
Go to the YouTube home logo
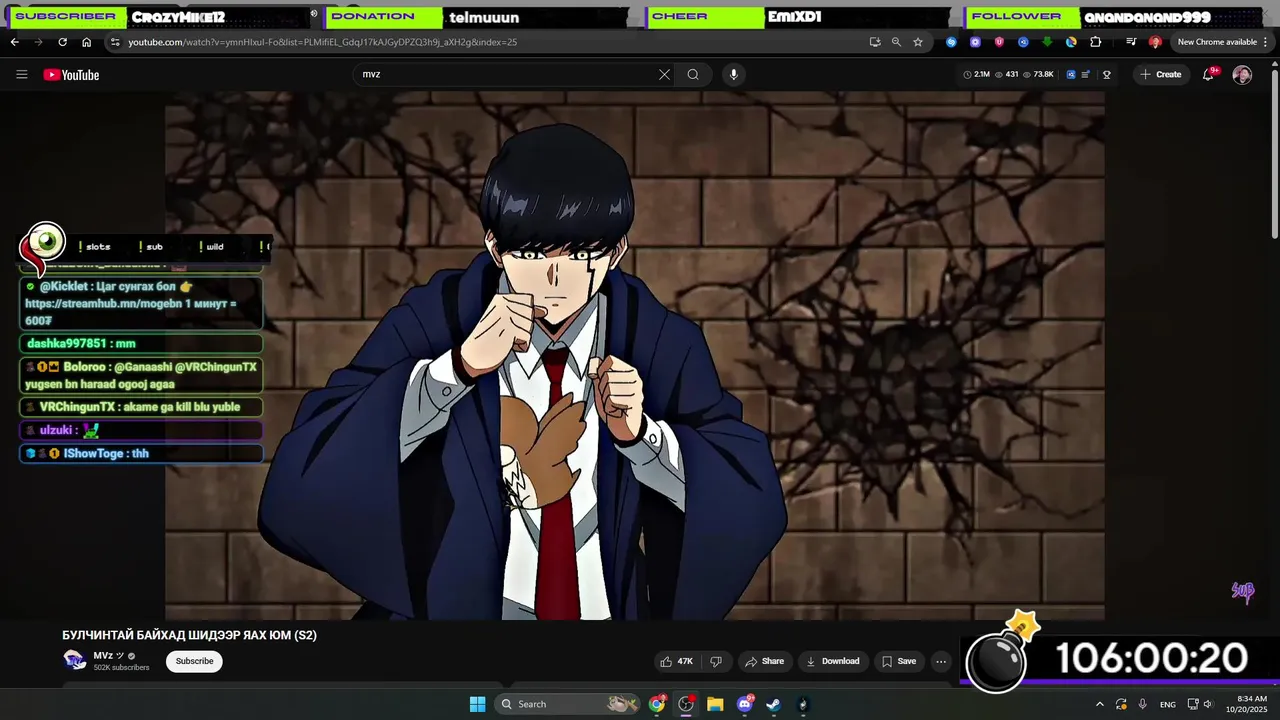click(71, 75)
